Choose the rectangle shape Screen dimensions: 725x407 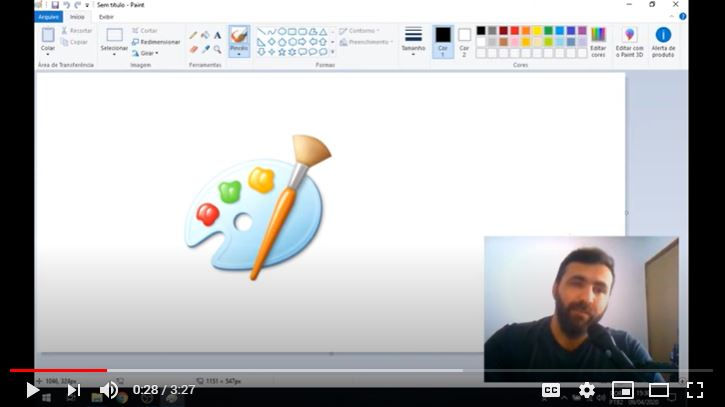(292, 32)
